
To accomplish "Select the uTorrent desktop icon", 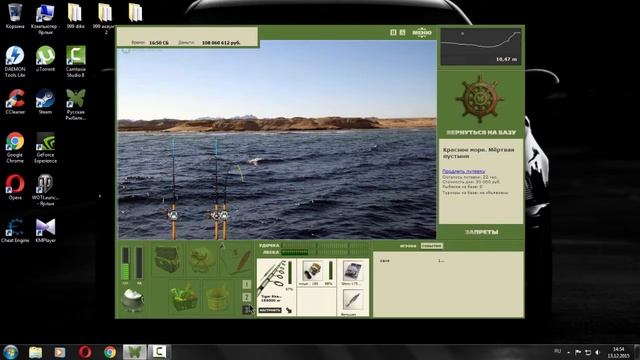I will pyautogui.click(x=45, y=59).
